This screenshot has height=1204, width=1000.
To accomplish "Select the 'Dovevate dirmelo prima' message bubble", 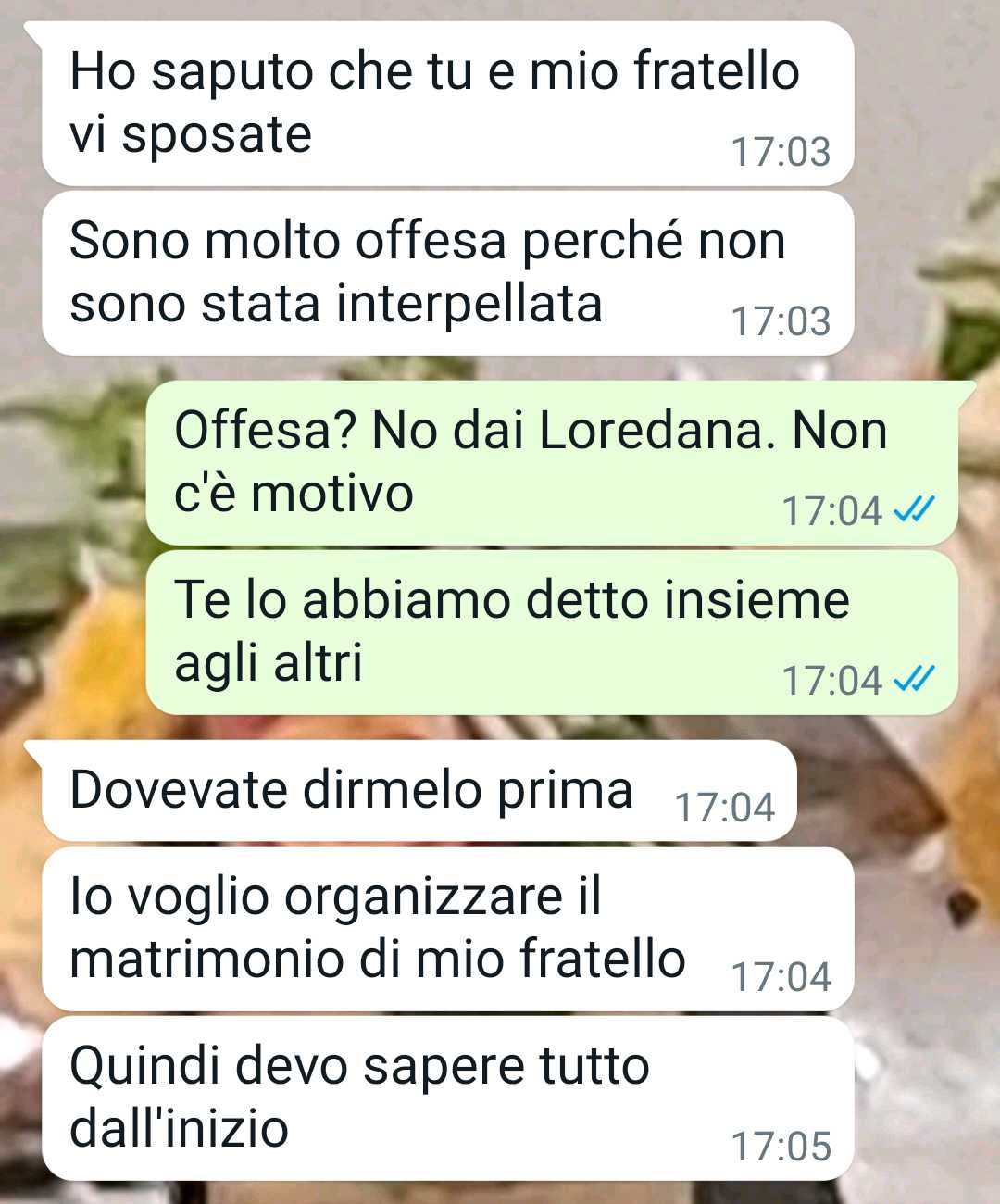I will point(419,790).
